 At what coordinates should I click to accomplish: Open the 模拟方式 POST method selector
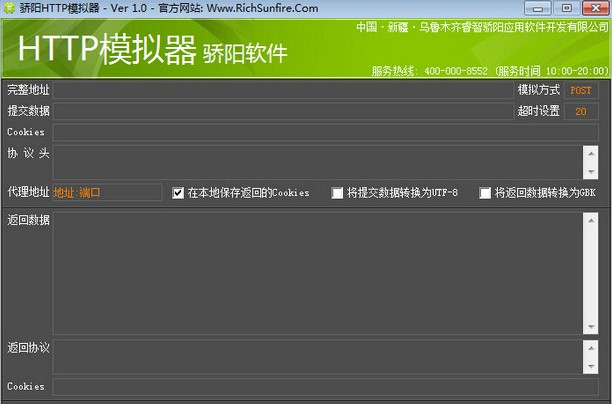(x=581, y=91)
